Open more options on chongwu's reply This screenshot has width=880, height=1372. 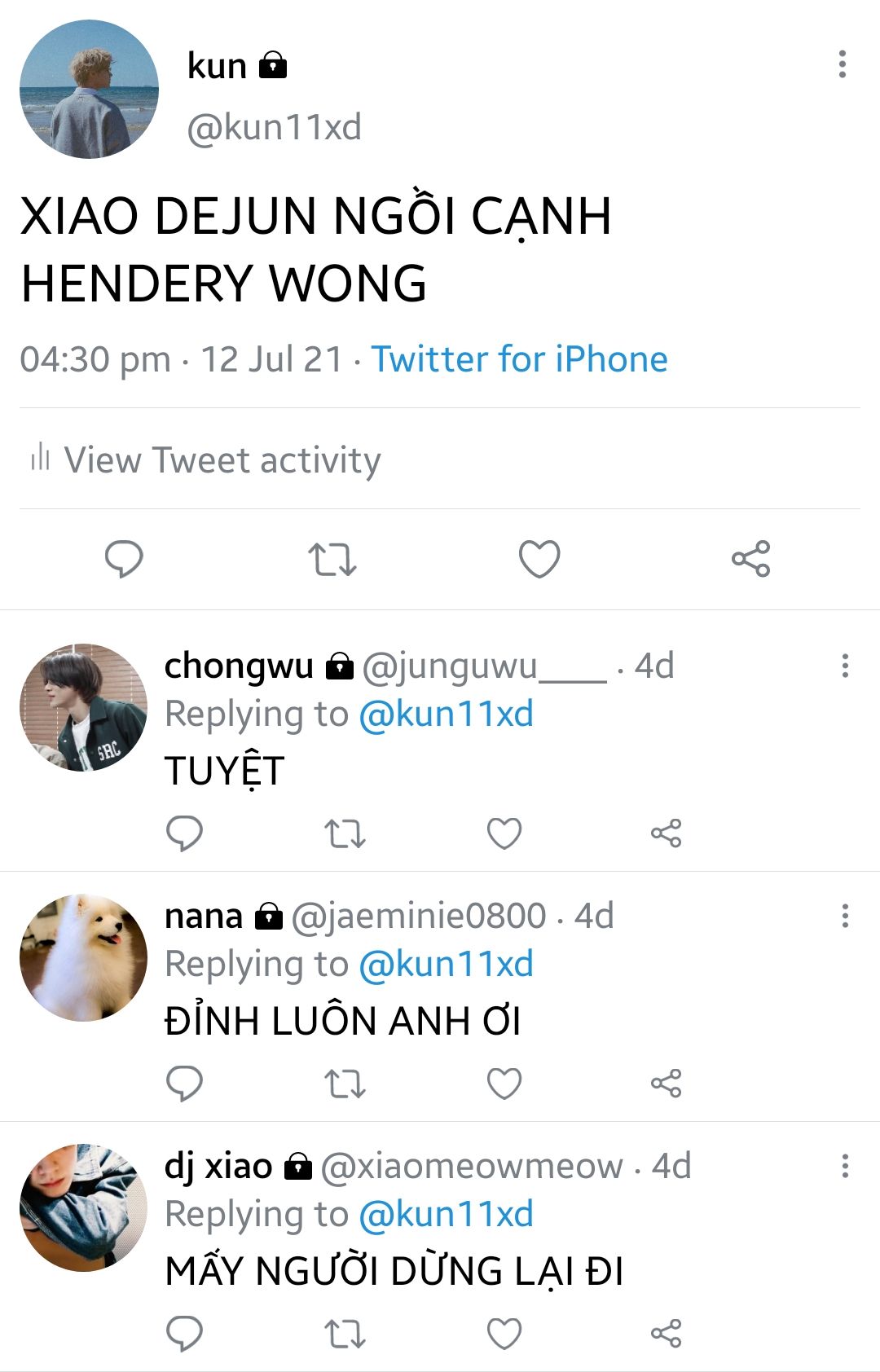point(845,666)
